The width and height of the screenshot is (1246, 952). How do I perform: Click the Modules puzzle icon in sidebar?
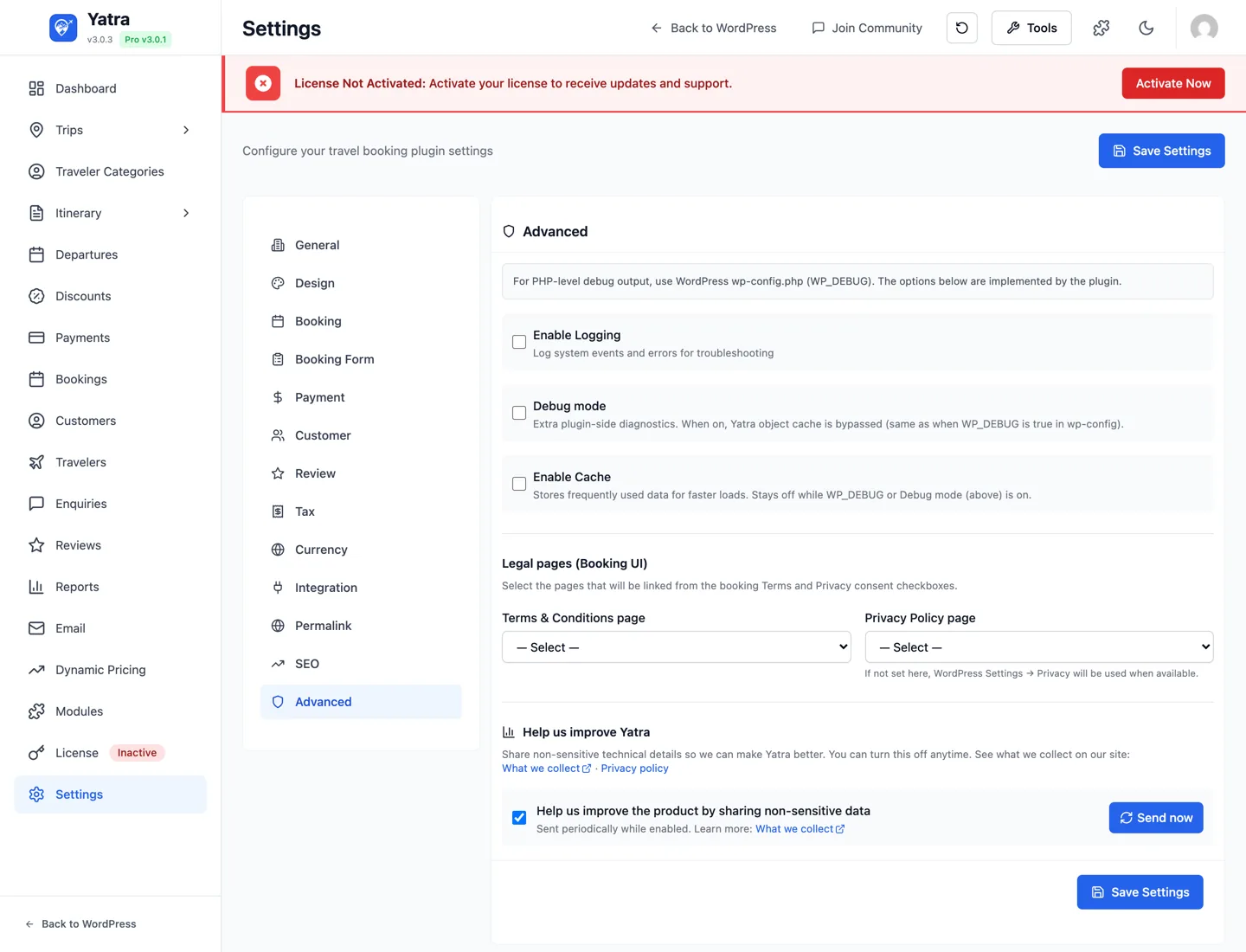click(x=36, y=711)
